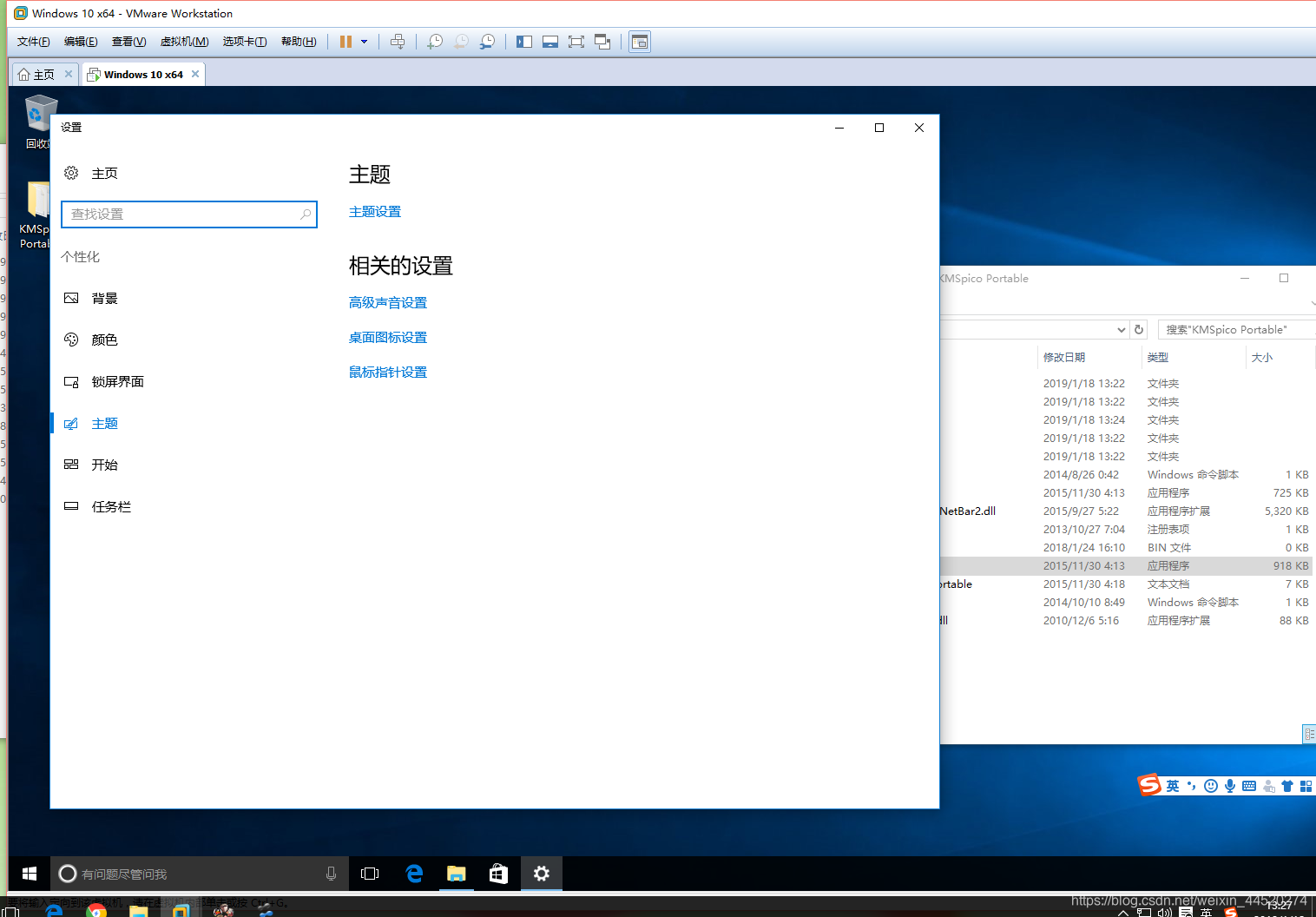
Task: Launch Microsoft Edge from the guest taskbar
Action: 414,874
